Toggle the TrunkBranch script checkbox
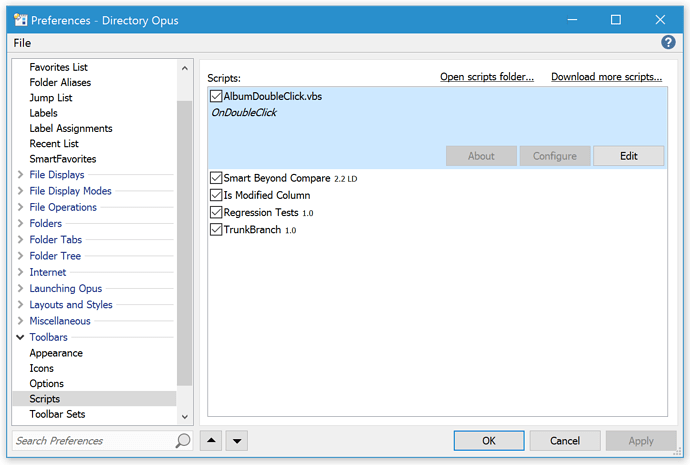The image size is (690, 465). pos(216,230)
